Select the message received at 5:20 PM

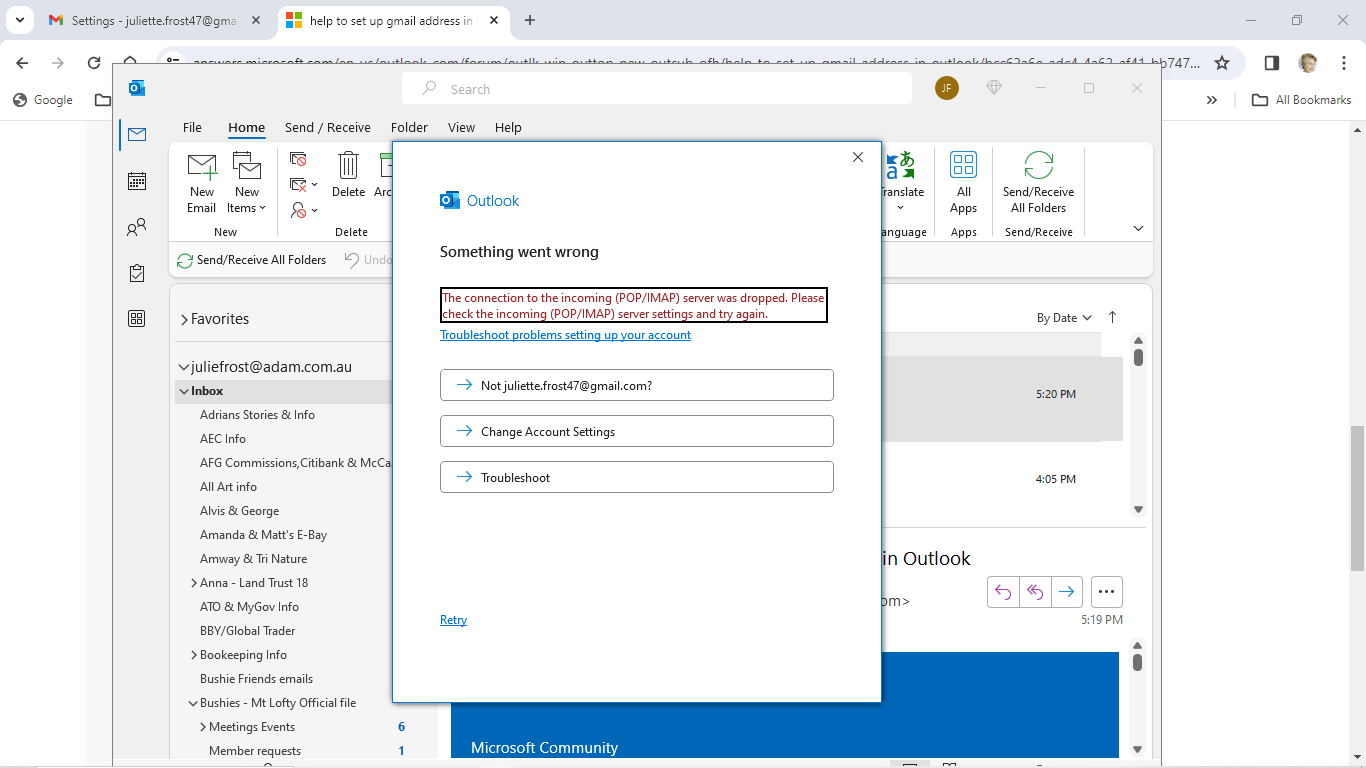click(1001, 399)
